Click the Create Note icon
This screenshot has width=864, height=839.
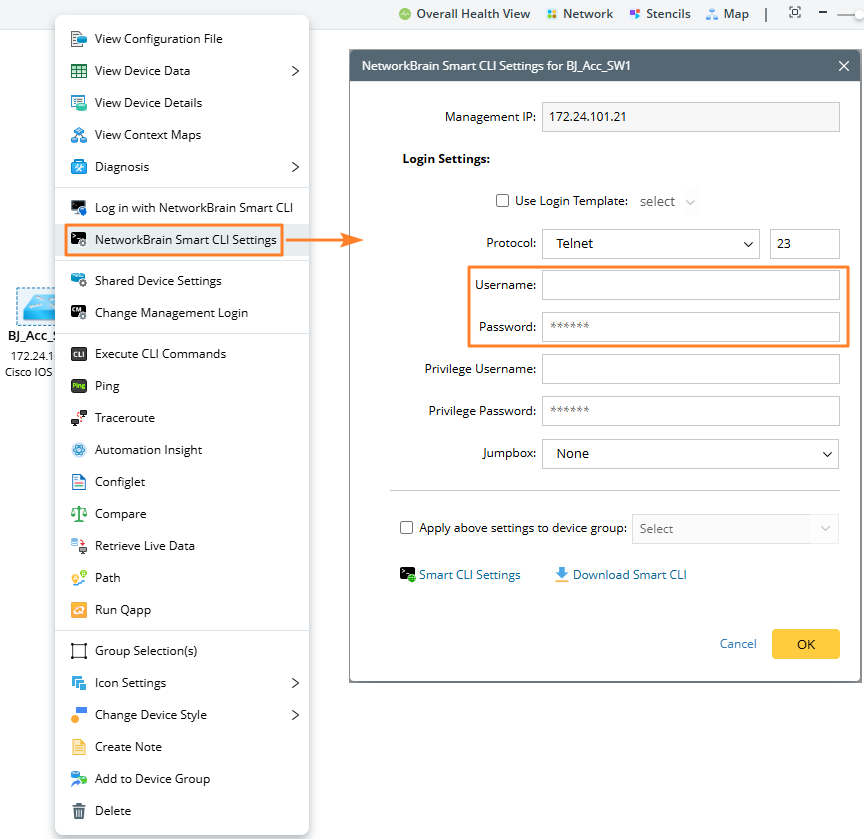point(79,747)
